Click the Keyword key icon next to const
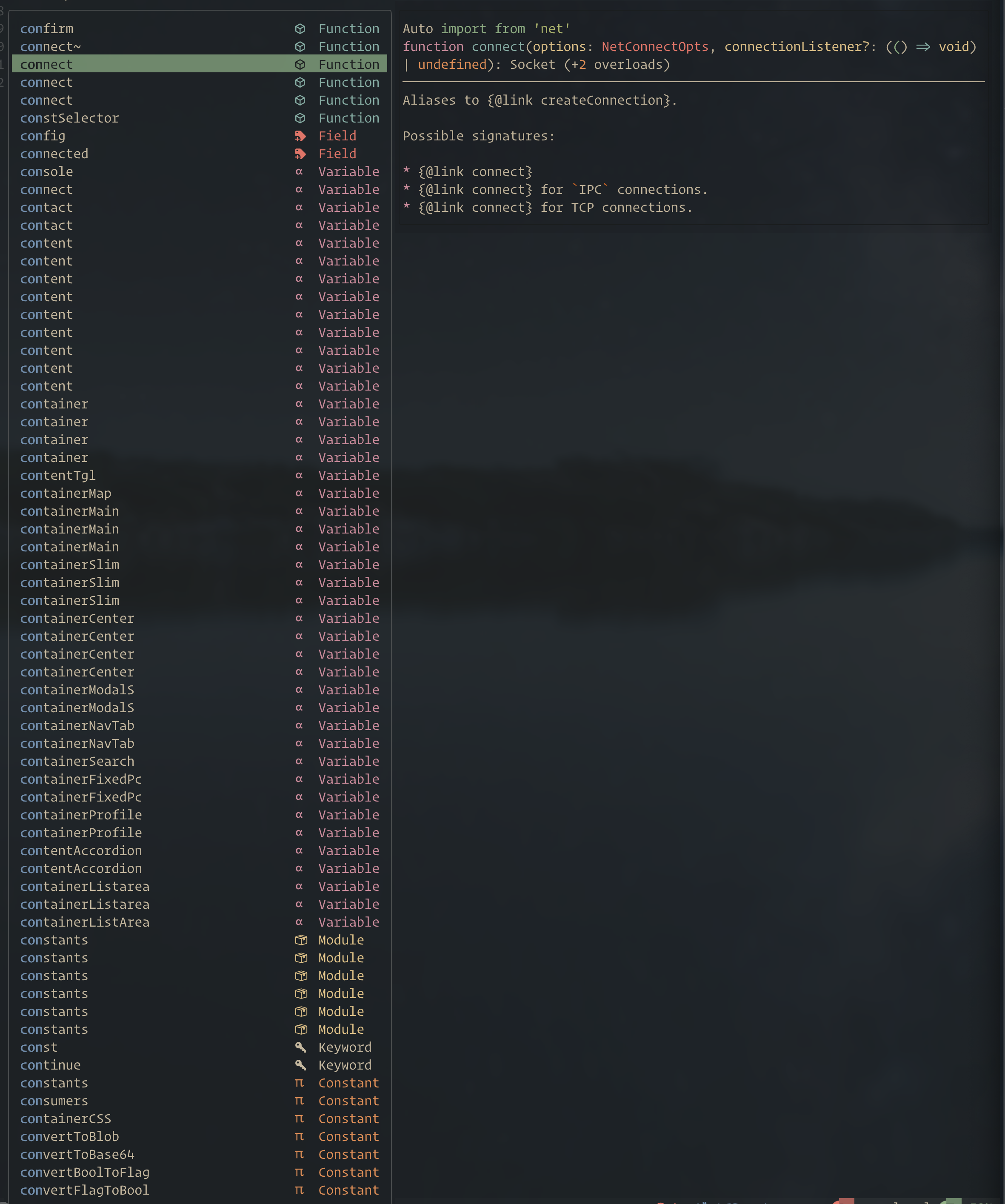 pyautogui.click(x=299, y=1047)
